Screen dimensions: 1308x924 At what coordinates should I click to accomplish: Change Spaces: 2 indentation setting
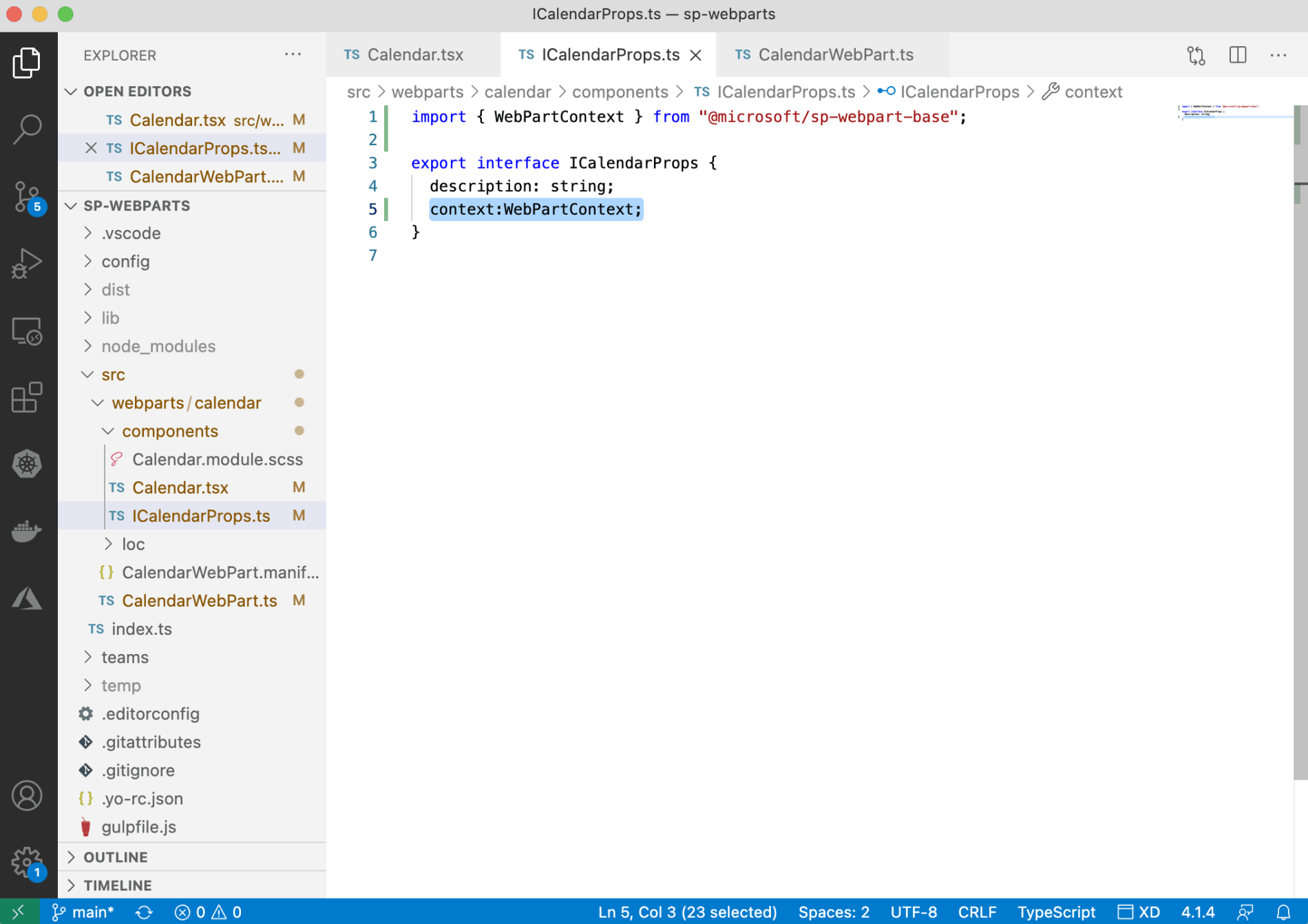[833, 912]
